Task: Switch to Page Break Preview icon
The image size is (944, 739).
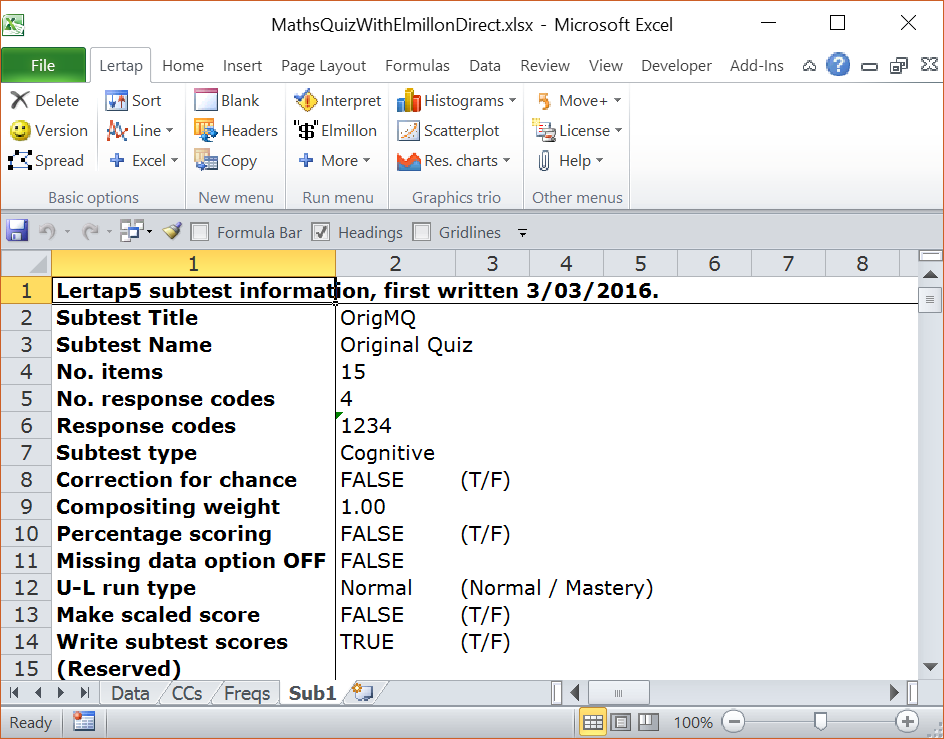Action: click(648, 722)
